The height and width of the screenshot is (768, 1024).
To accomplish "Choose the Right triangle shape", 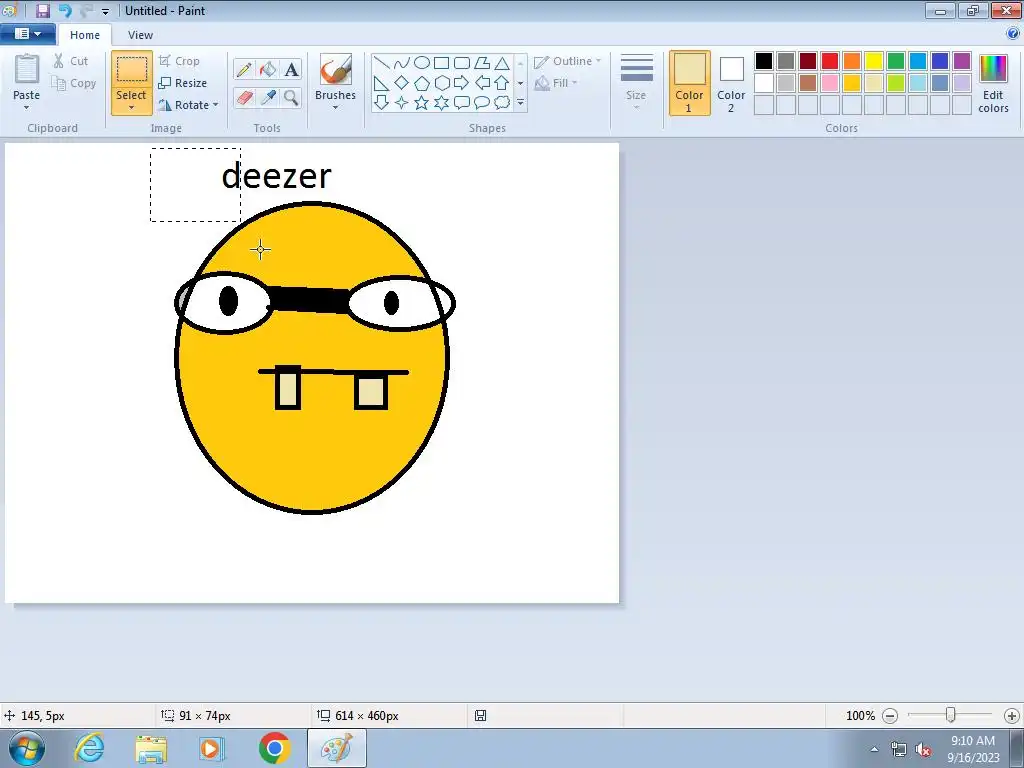I will (x=381, y=83).
